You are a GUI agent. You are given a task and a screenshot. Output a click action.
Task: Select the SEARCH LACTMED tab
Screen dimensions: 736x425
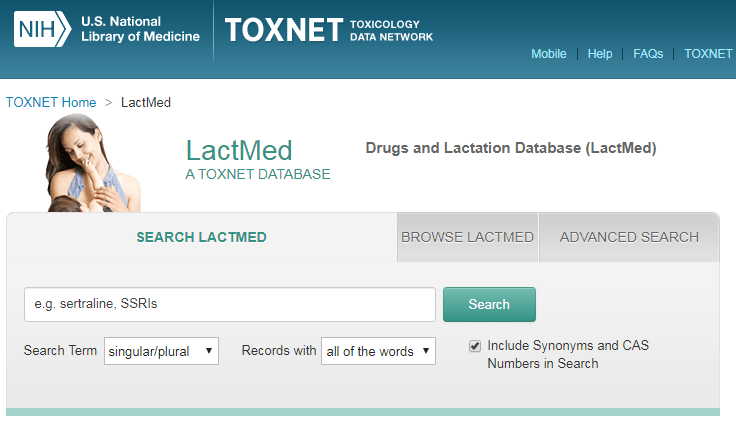(201, 237)
